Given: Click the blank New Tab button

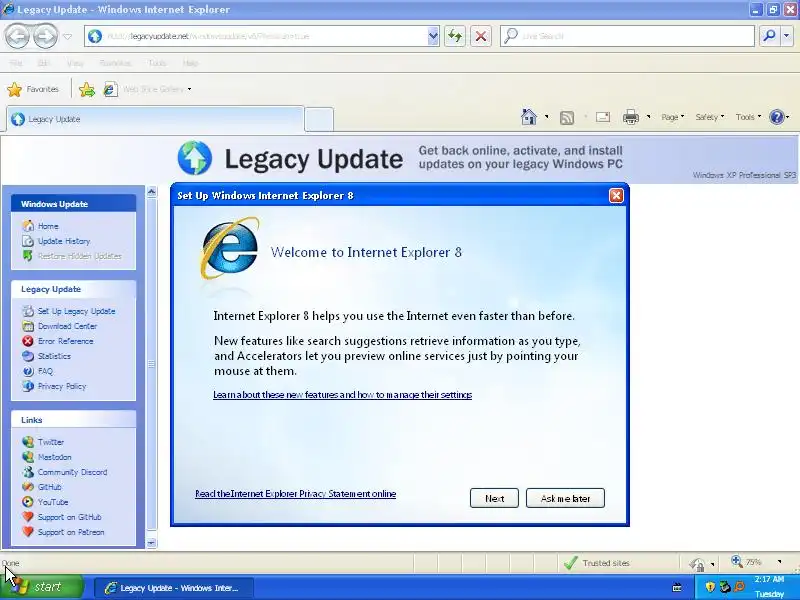Looking at the screenshot, I should click(x=319, y=119).
